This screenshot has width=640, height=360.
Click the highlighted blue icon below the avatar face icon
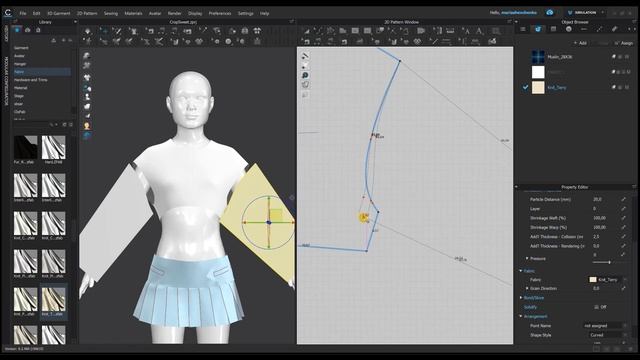(x=87, y=136)
